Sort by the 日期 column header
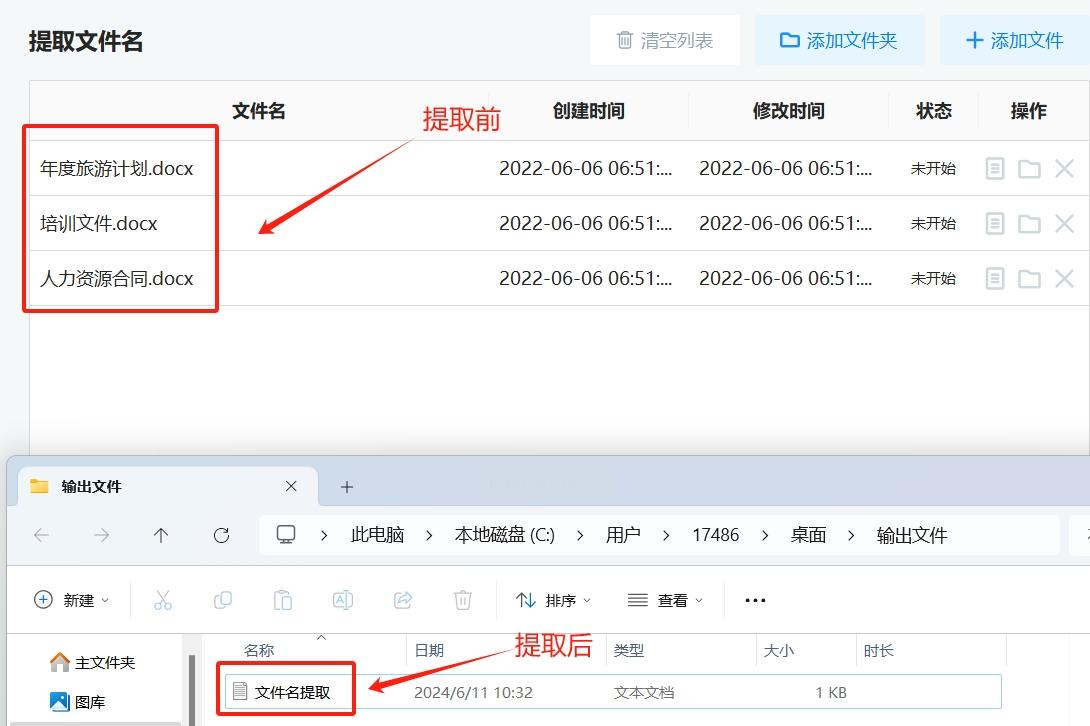Image resolution: width=1090 pixels, height=726 pixels. tap(429, 650)
